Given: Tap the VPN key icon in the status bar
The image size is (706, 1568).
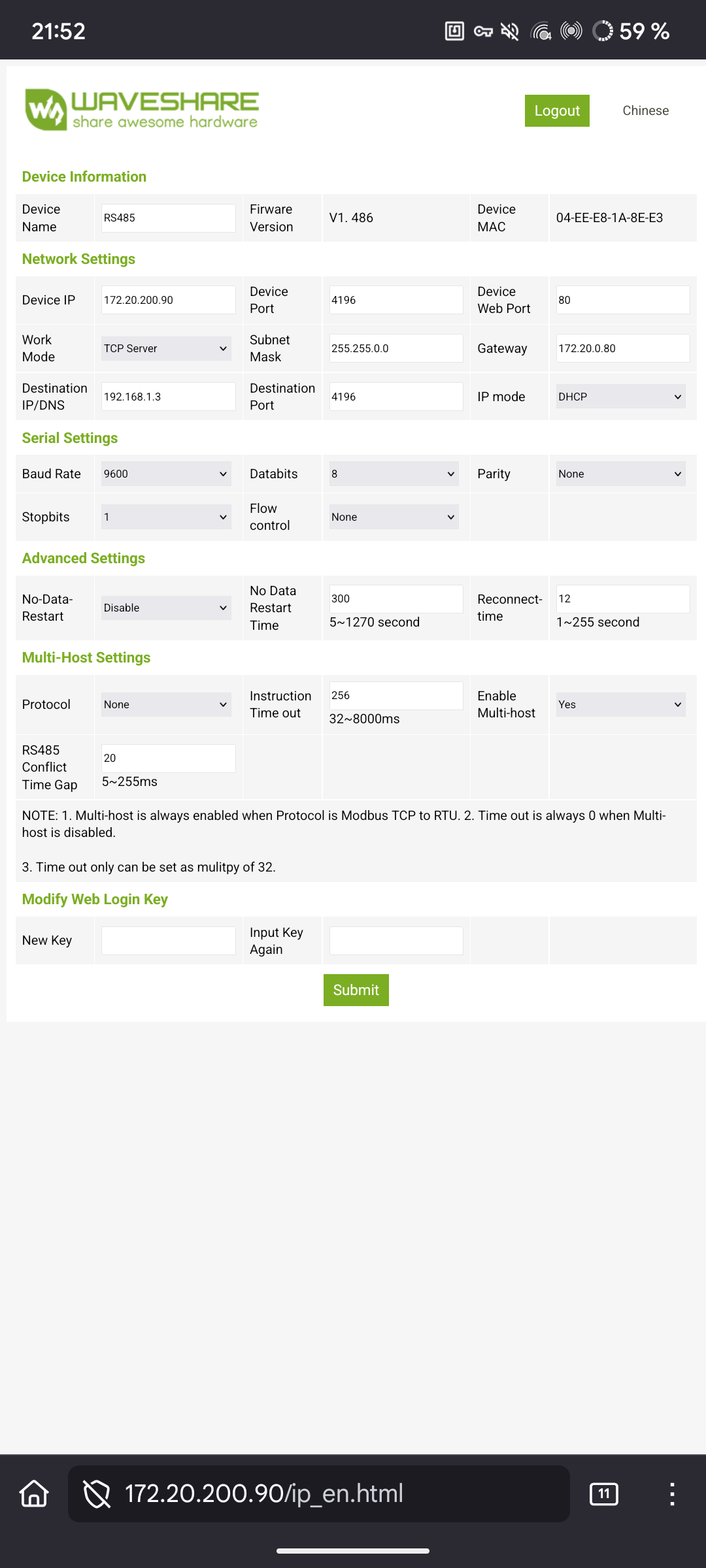Looking at the screenshot, I should 483,31.
